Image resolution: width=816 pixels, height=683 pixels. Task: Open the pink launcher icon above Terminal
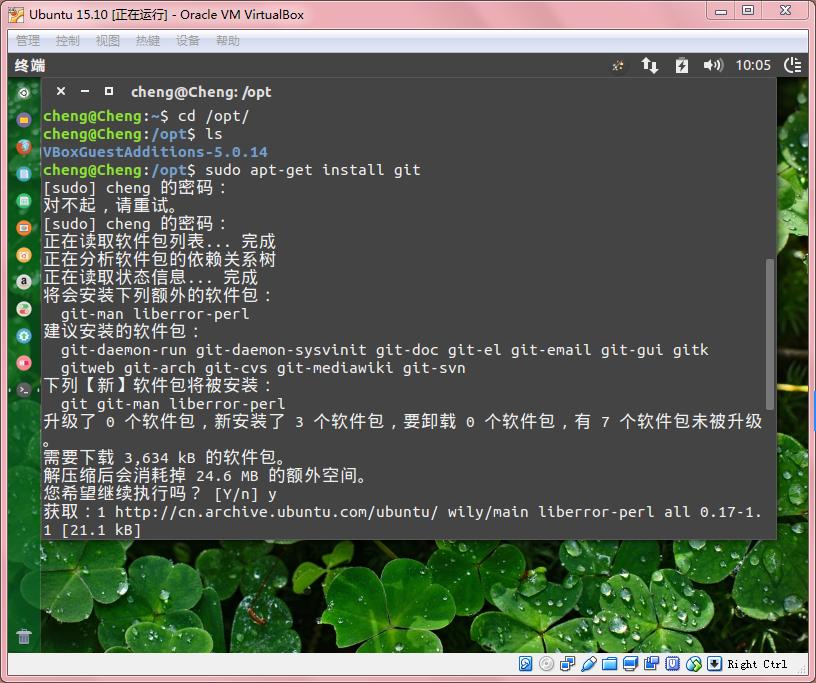tap(24, 363)
